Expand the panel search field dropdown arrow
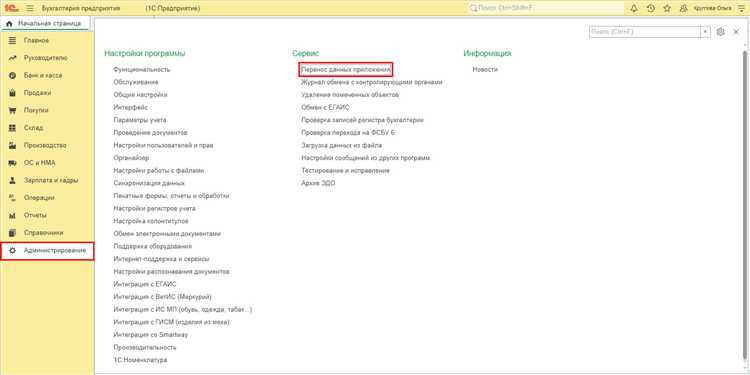 pos(706,32)
